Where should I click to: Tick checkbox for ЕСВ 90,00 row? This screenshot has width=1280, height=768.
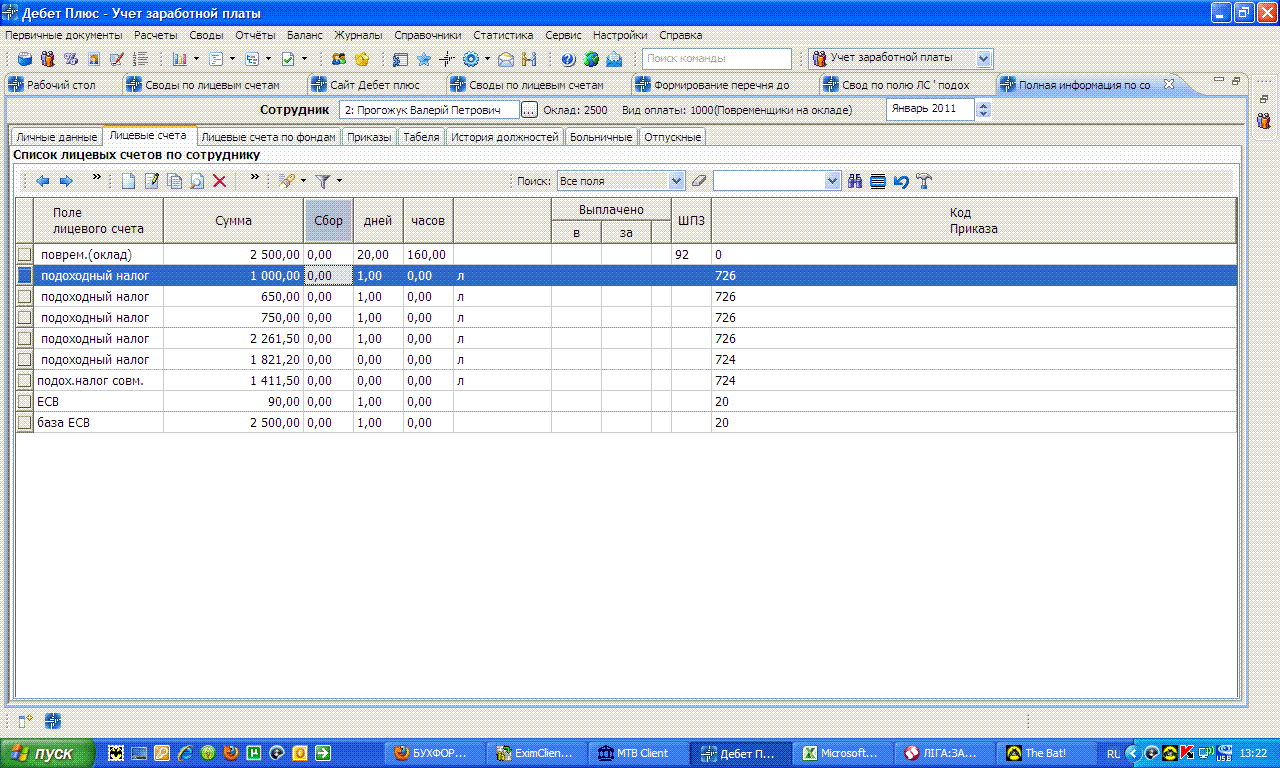coord(25,402)
